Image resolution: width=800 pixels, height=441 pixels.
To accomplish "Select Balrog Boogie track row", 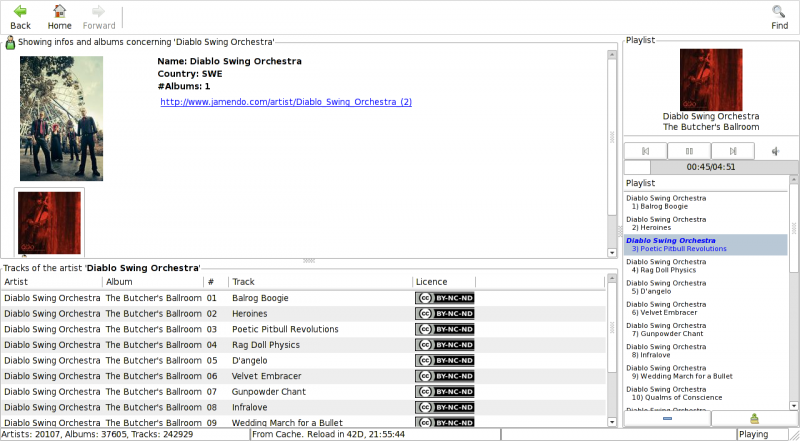I will (x=260, y=298).
